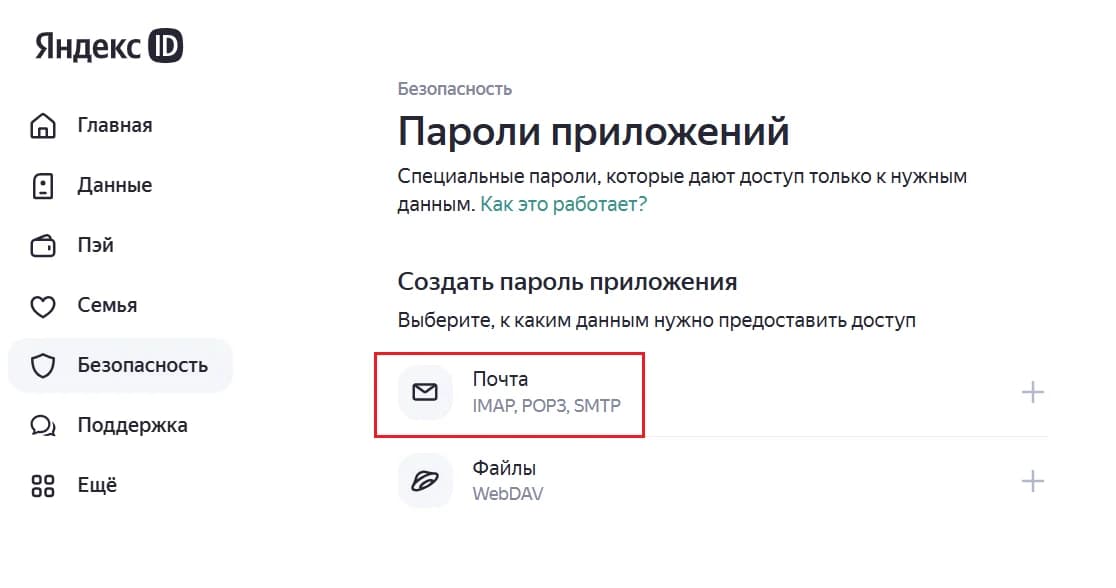Open the Поддержка section
The width and height of the screenshot is (1116, 588).
coord(132,425)
